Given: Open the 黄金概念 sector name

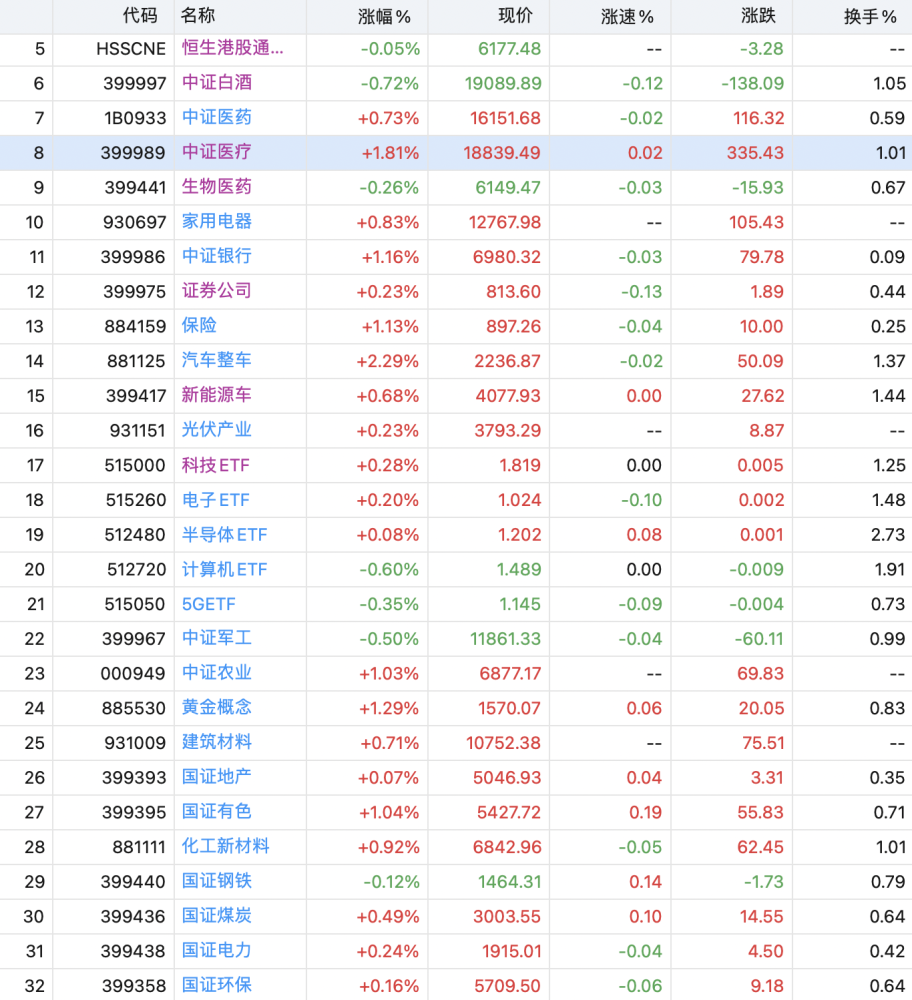Looking at the screenshot, I should point(217,708).
